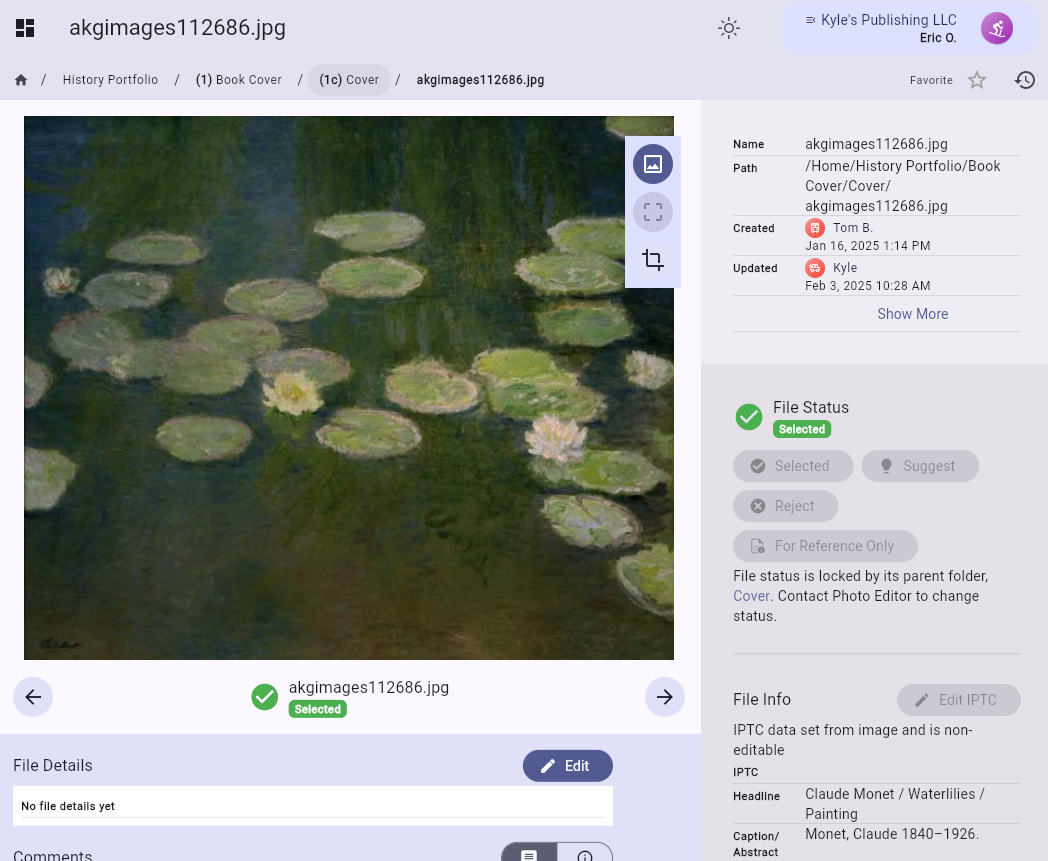This screenshot has width=1048, height=861.
Task: Click akgimages112686.jpg in the breadcrumb trail
Action: [x=480, y=80]
